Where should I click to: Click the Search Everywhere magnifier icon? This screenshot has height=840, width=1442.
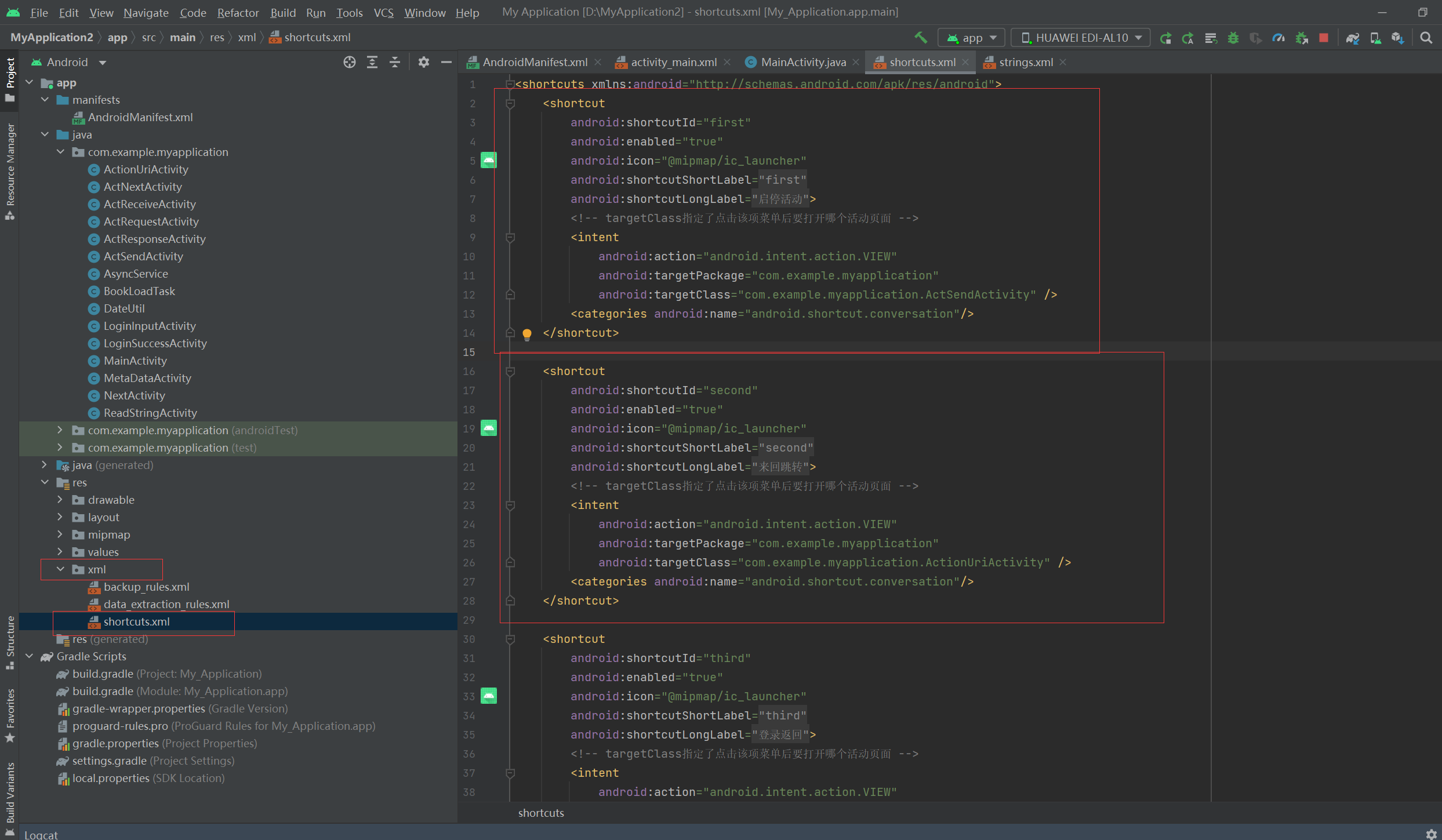point(1426,38)
